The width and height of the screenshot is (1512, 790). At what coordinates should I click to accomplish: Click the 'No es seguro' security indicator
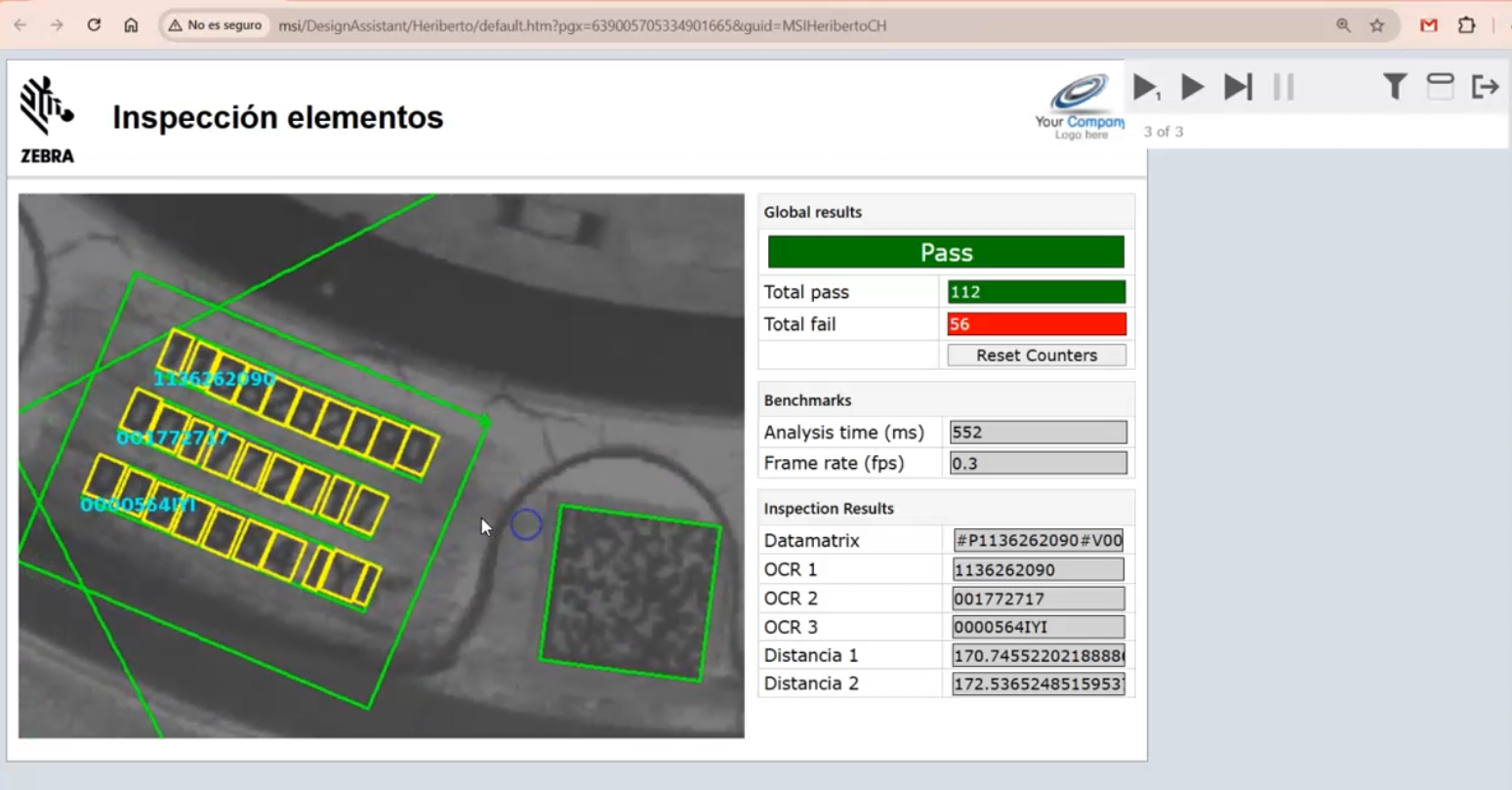click(215, 25)
